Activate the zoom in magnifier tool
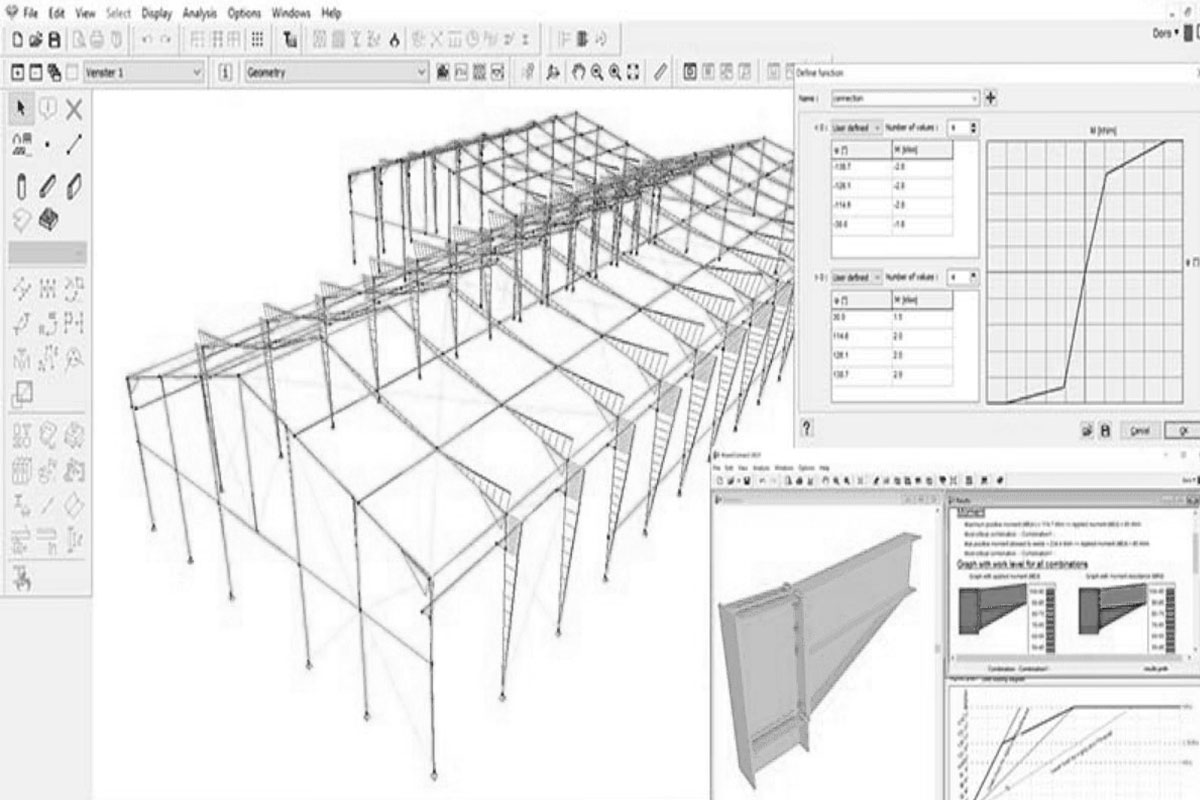This screenshot has width=1200, height=800. tap(594, 71)
